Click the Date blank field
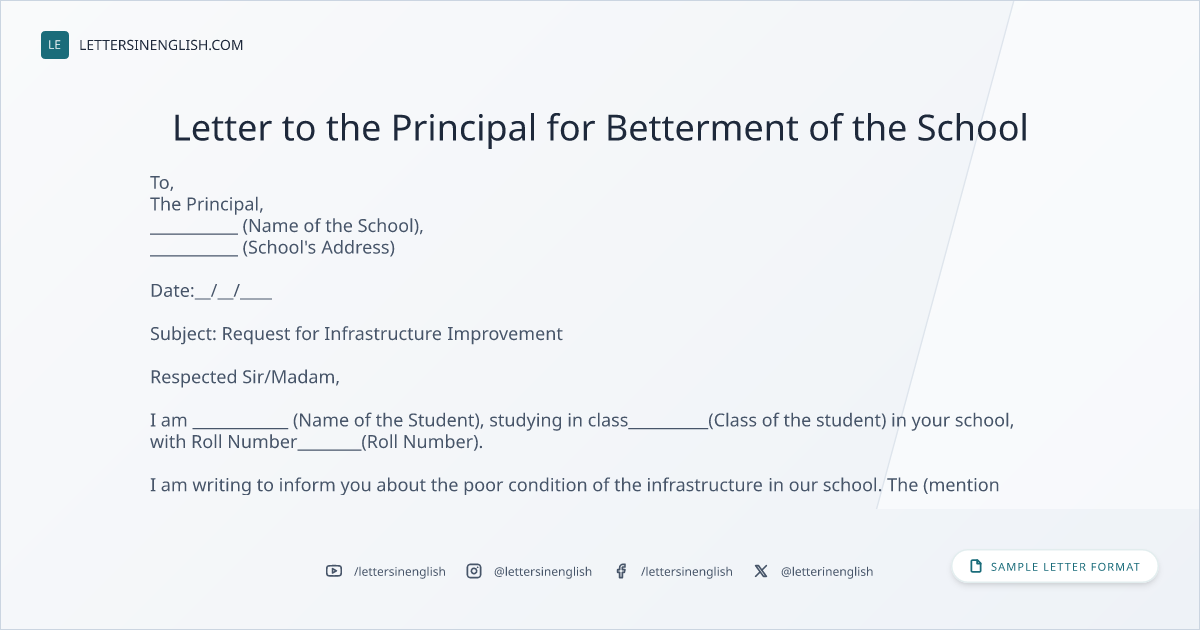 point(234,291)
